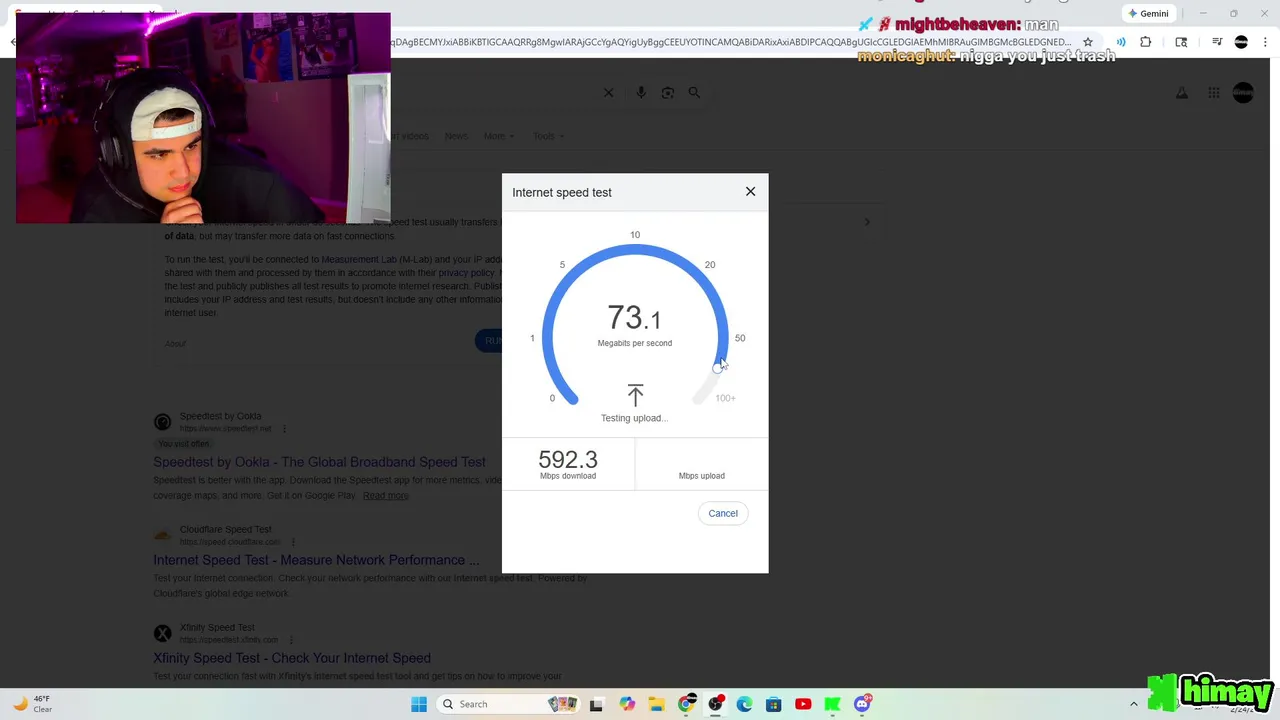Clear the Google search box X
This screenshot has height=720, width=1280.
[x=608, y=92]
